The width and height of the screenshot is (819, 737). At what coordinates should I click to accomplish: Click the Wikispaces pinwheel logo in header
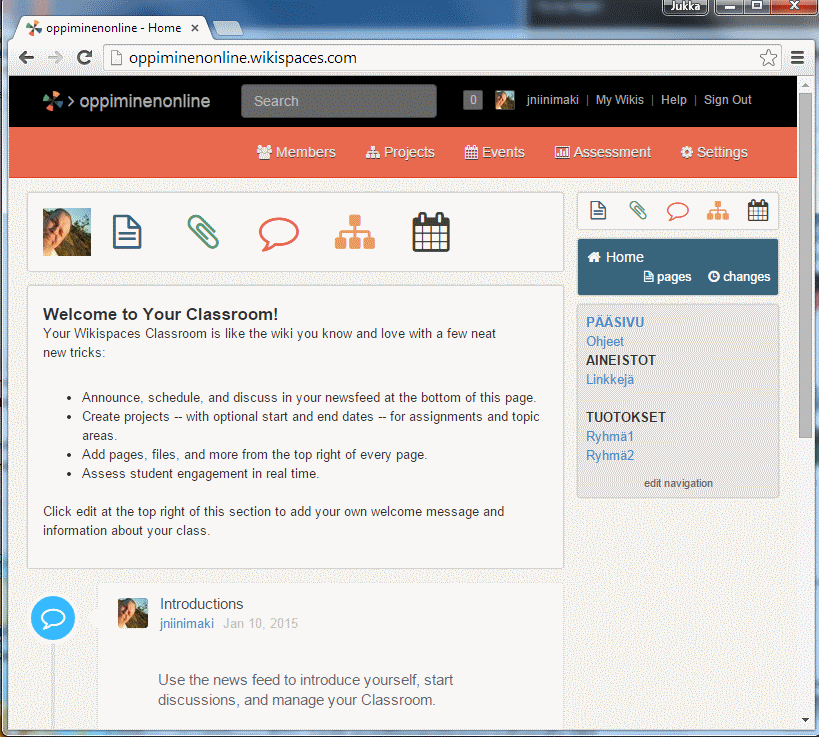pyautogui.click(x=52, y=101)
